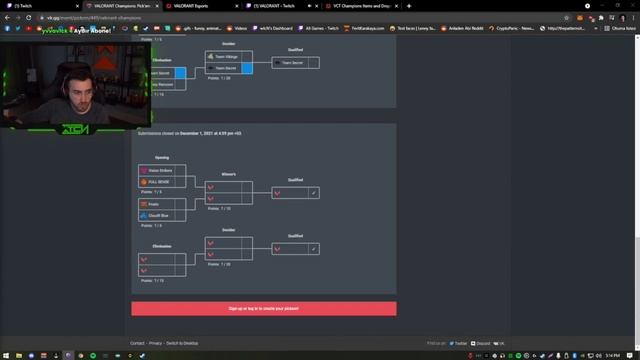Open the Anladım Abi Reddit bookmark
Image resolution: width=640 pixels, height=360 pixels.
pyautogui.click(x=462, y=28)
